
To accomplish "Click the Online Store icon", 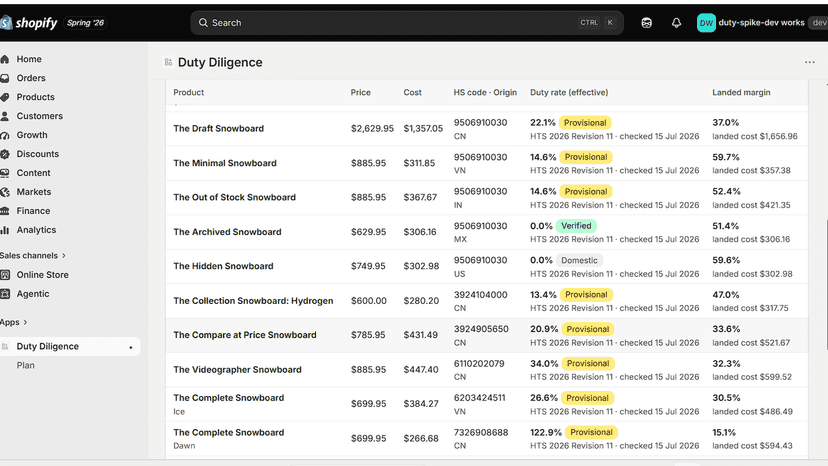I will click(x=5, y=275).
